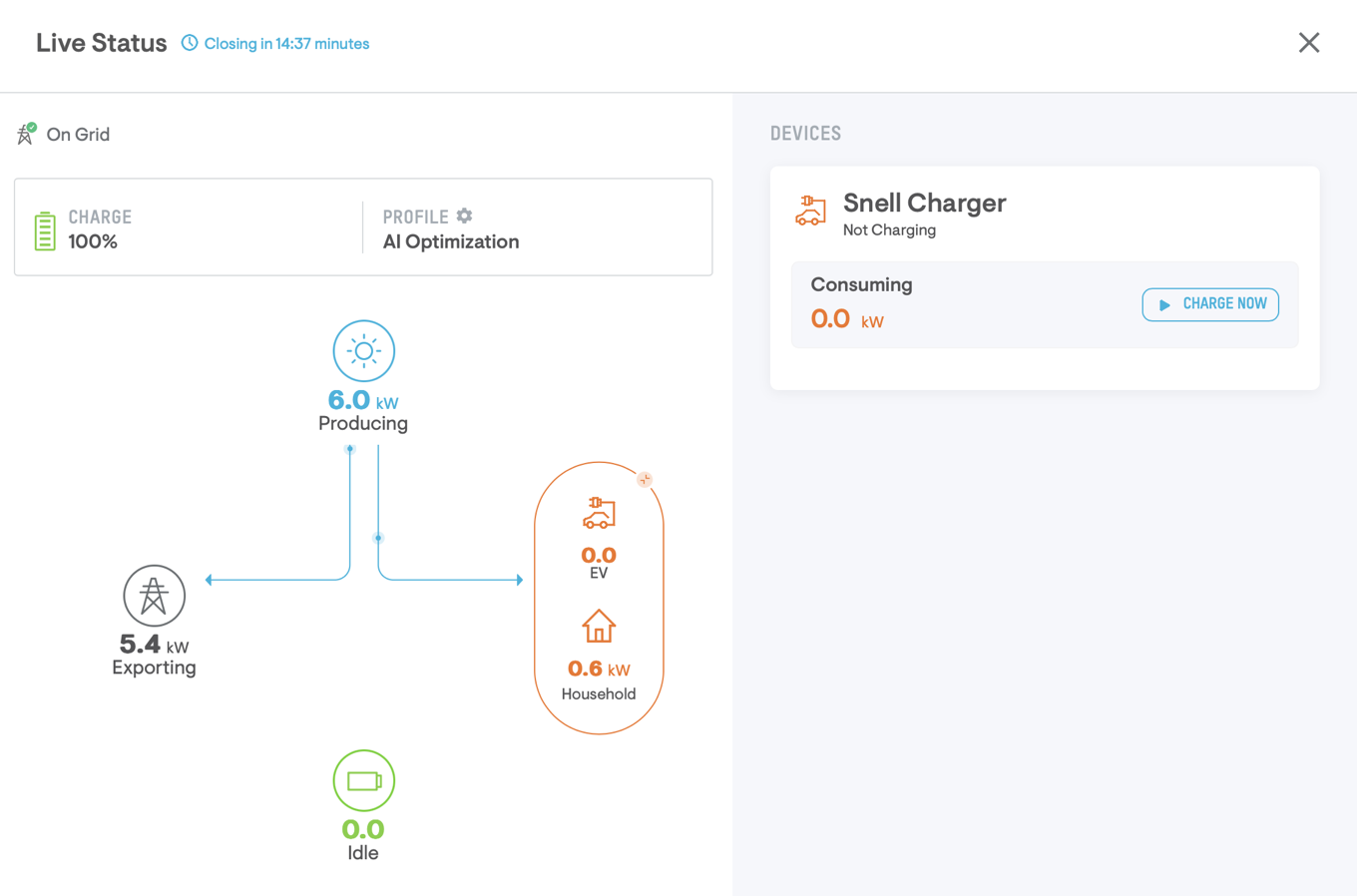Click the Consuming 0.0 kW panel

(958, 304)
